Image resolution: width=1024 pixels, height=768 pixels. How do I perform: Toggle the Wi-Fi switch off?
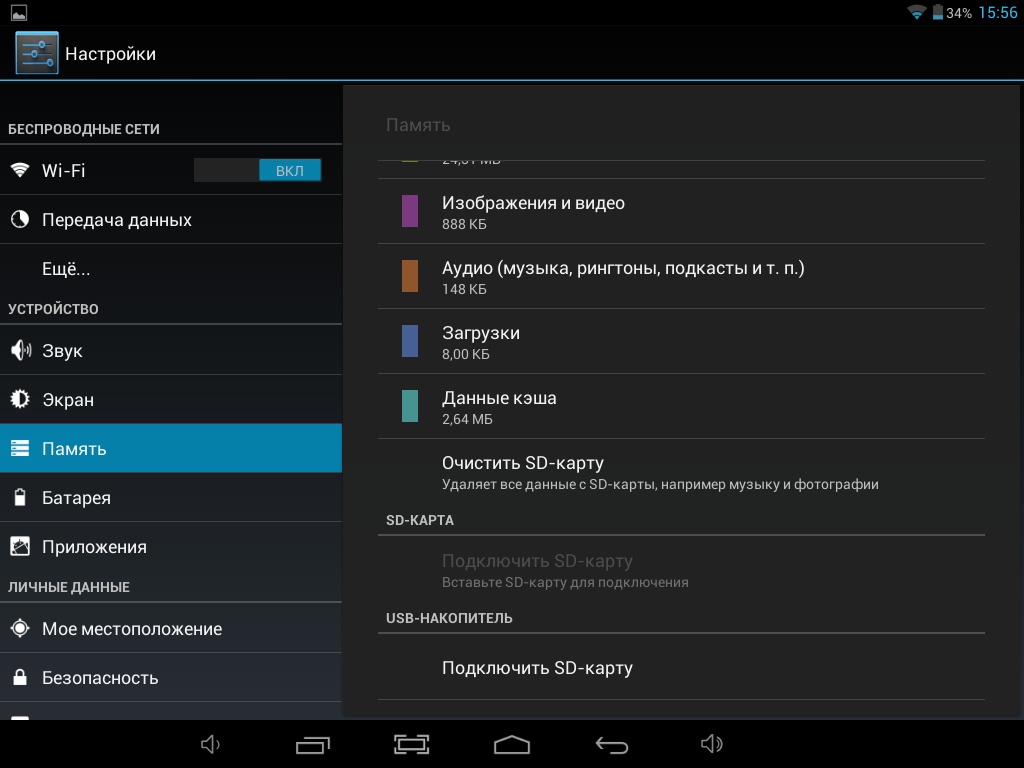pos(258,170)
